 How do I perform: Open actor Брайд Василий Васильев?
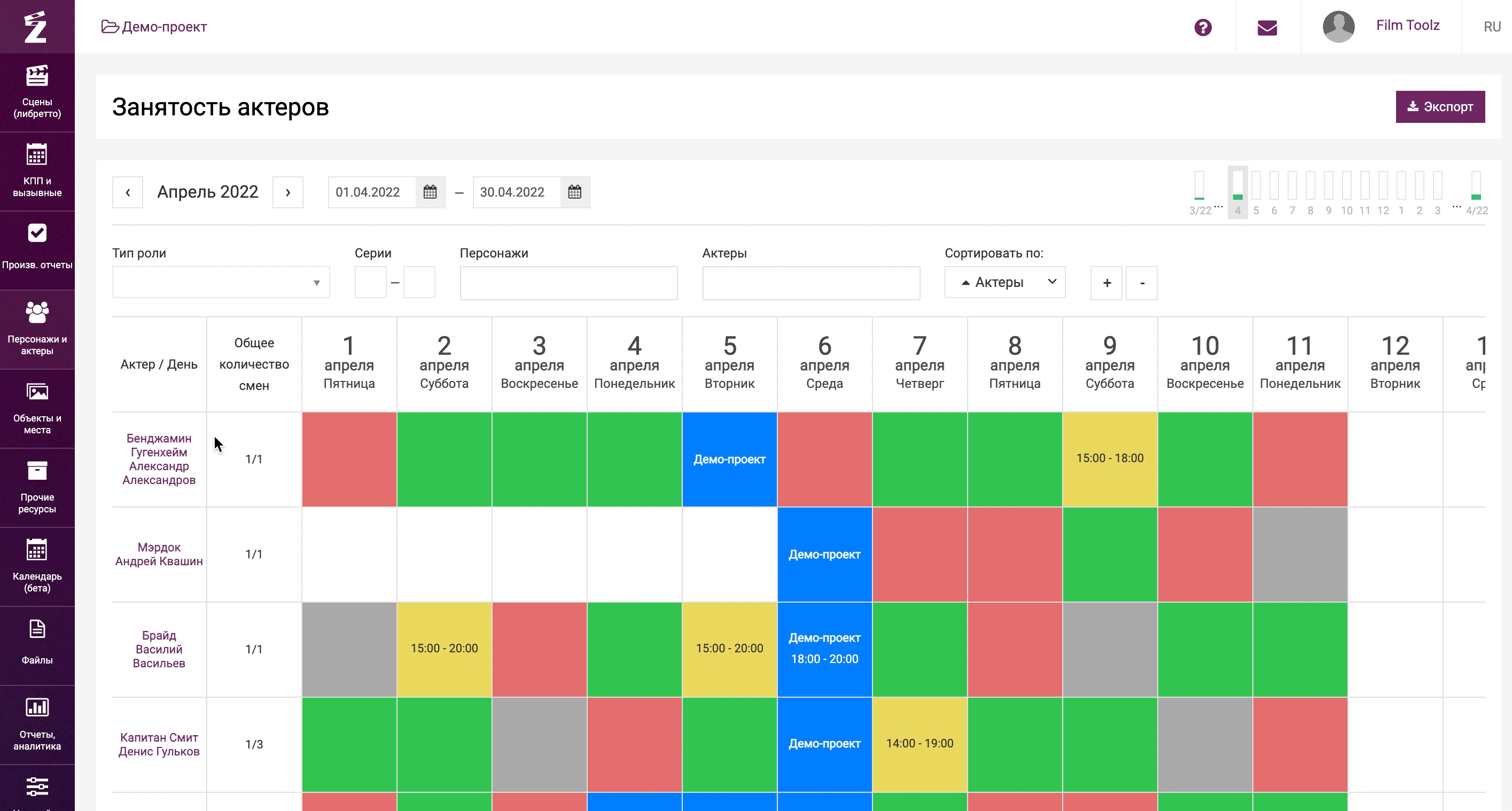click(x=159, y=649)
